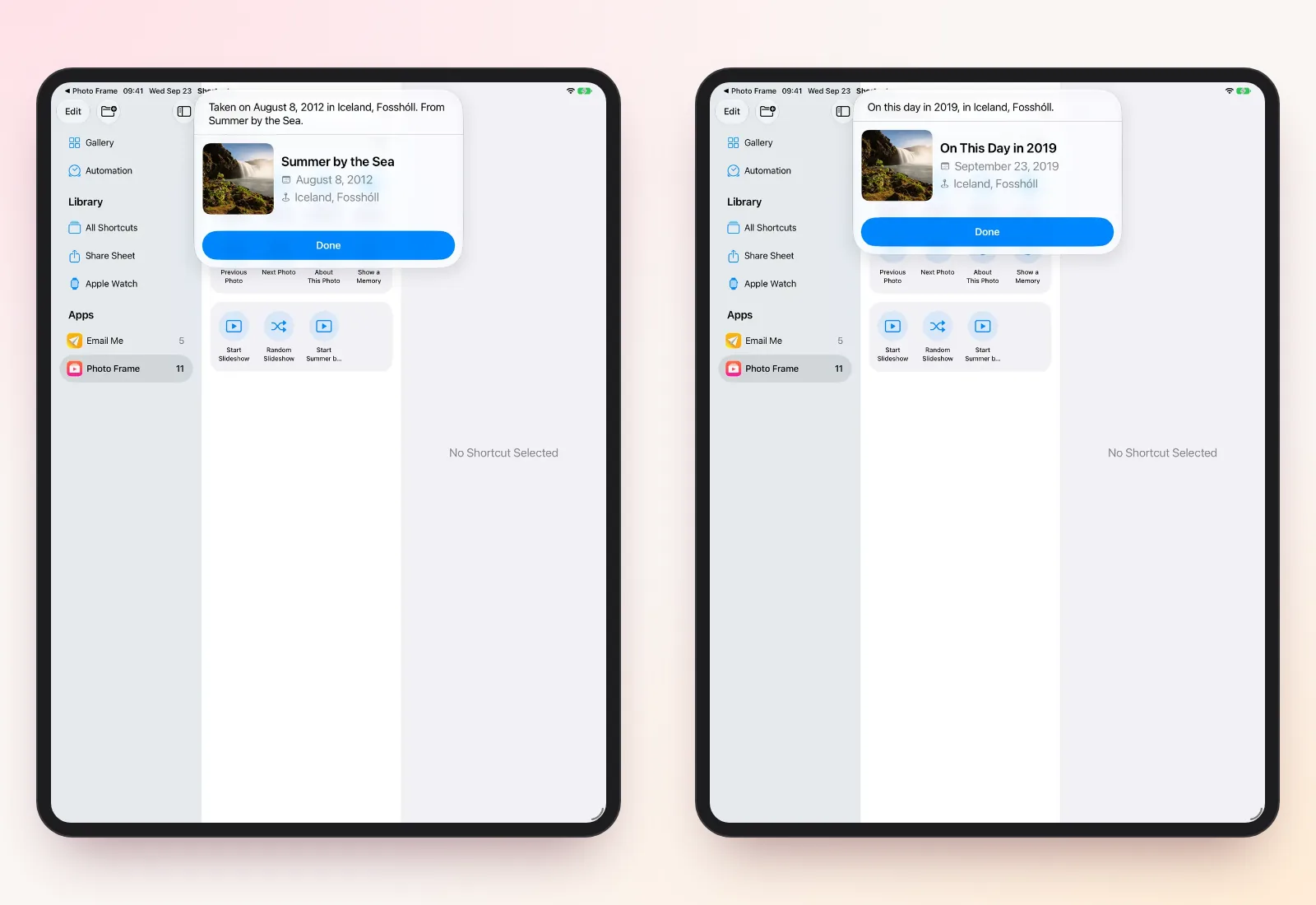Click the new folder icon on the left iPad
Screen dimensions: 1316x905
[109, 111]
